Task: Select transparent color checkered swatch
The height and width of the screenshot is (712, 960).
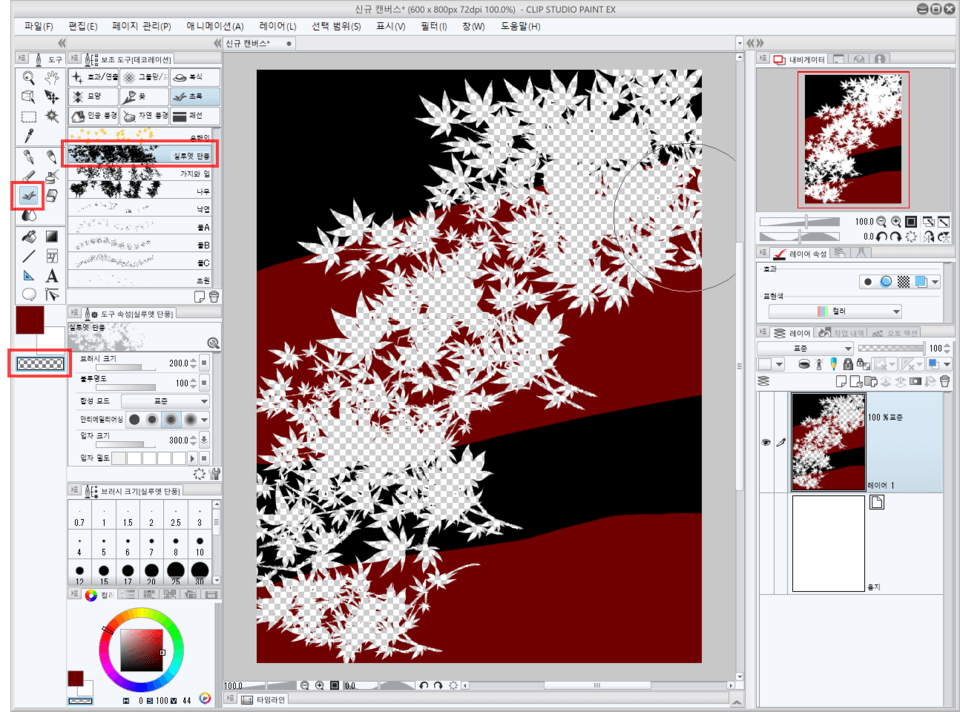Action: tap(40, 364)
